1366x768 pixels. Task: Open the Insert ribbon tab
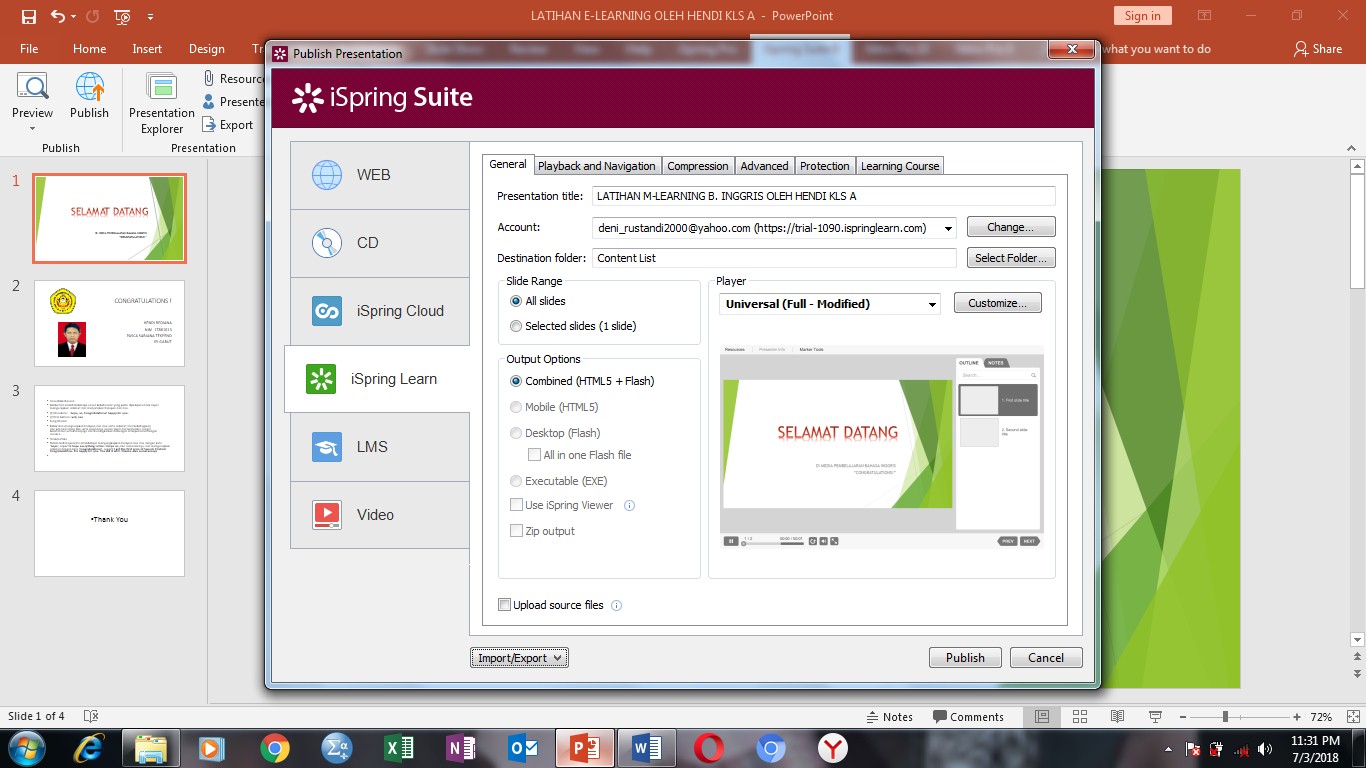pos(147,49)
